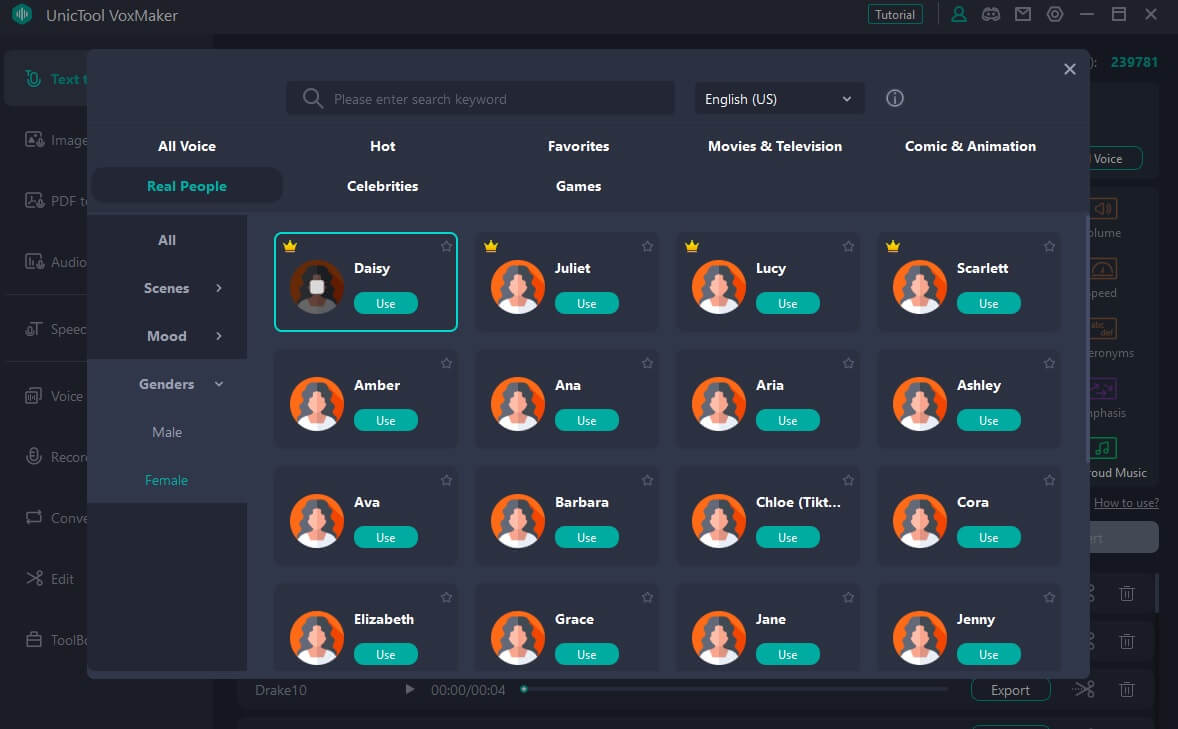Play the Drake10 audio clip

pyautogui.click(x=409, y=689)
